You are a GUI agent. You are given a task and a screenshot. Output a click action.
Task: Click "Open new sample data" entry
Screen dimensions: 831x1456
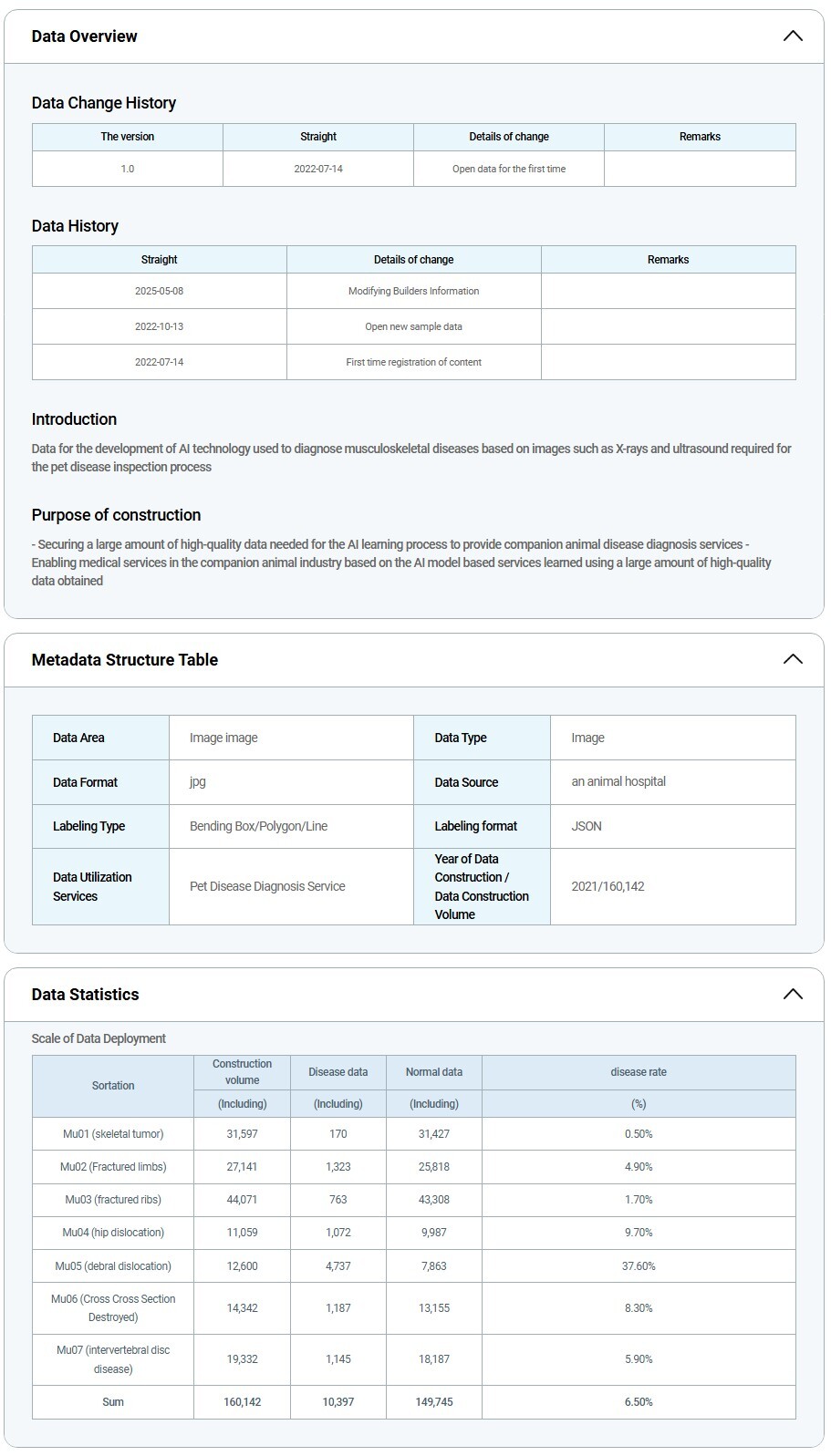(413, 326)
